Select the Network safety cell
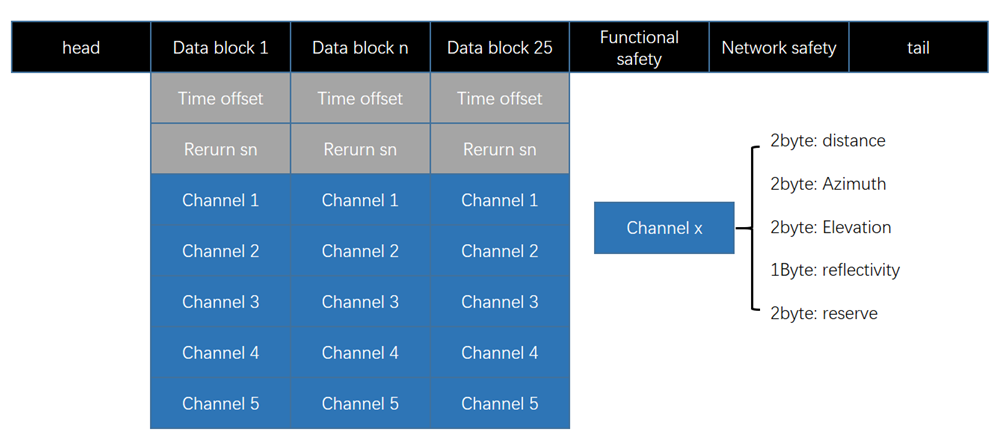 779,48
